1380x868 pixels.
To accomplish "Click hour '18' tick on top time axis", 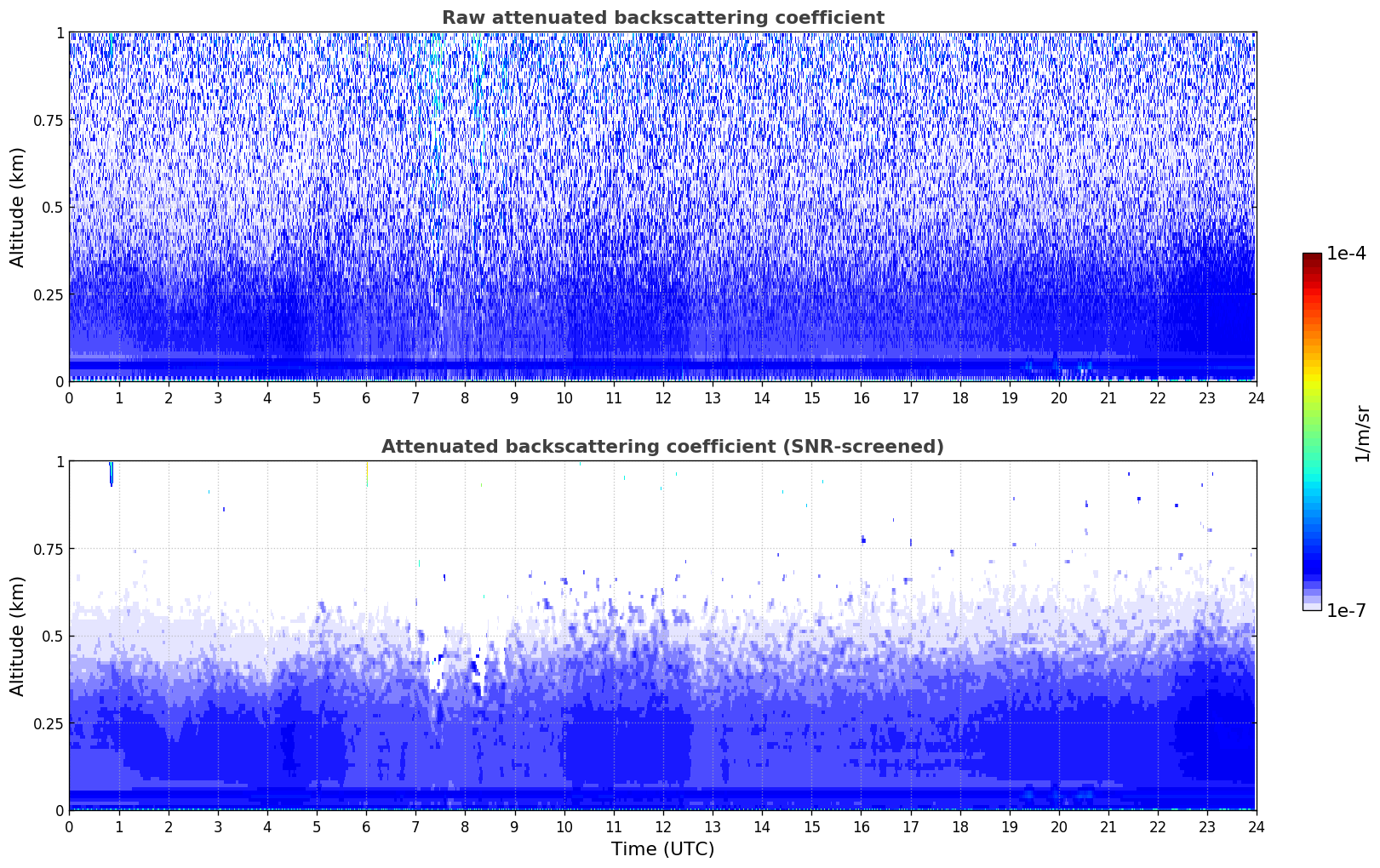I will pos(959,397).
